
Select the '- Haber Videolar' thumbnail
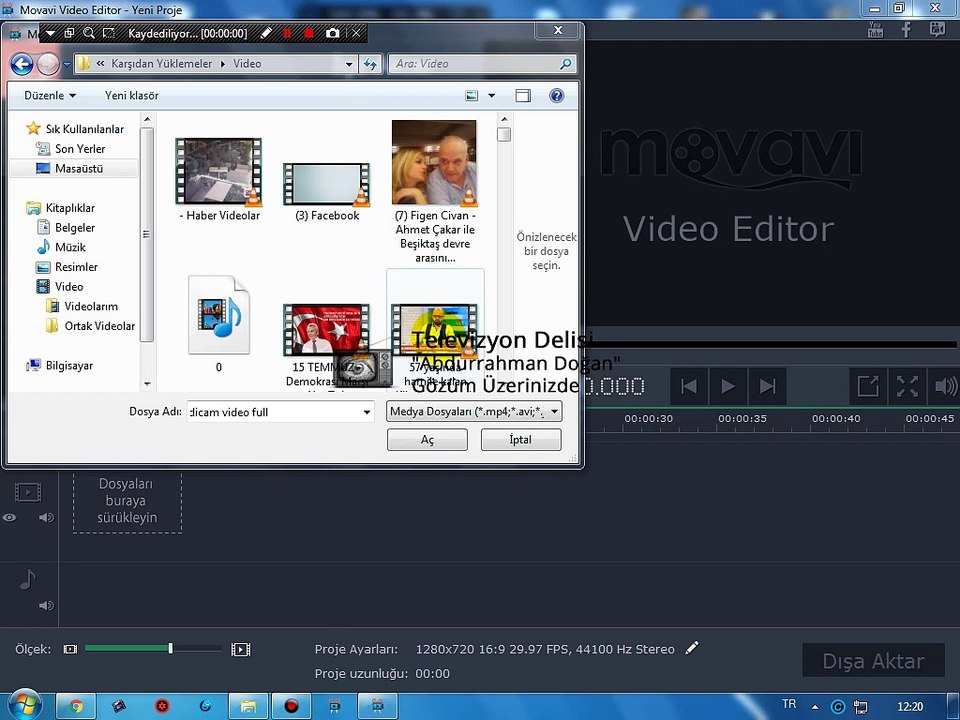pos(219,171)
